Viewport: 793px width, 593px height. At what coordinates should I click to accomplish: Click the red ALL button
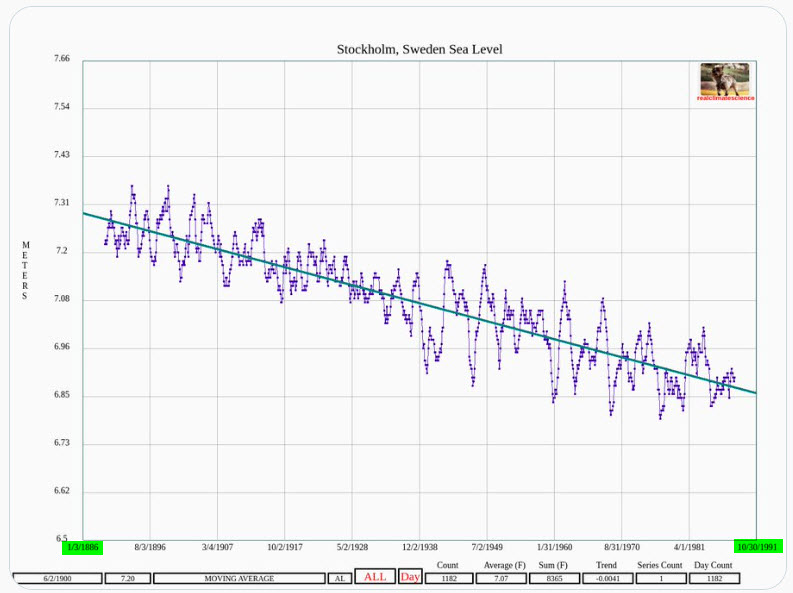[x=375, y=577]
